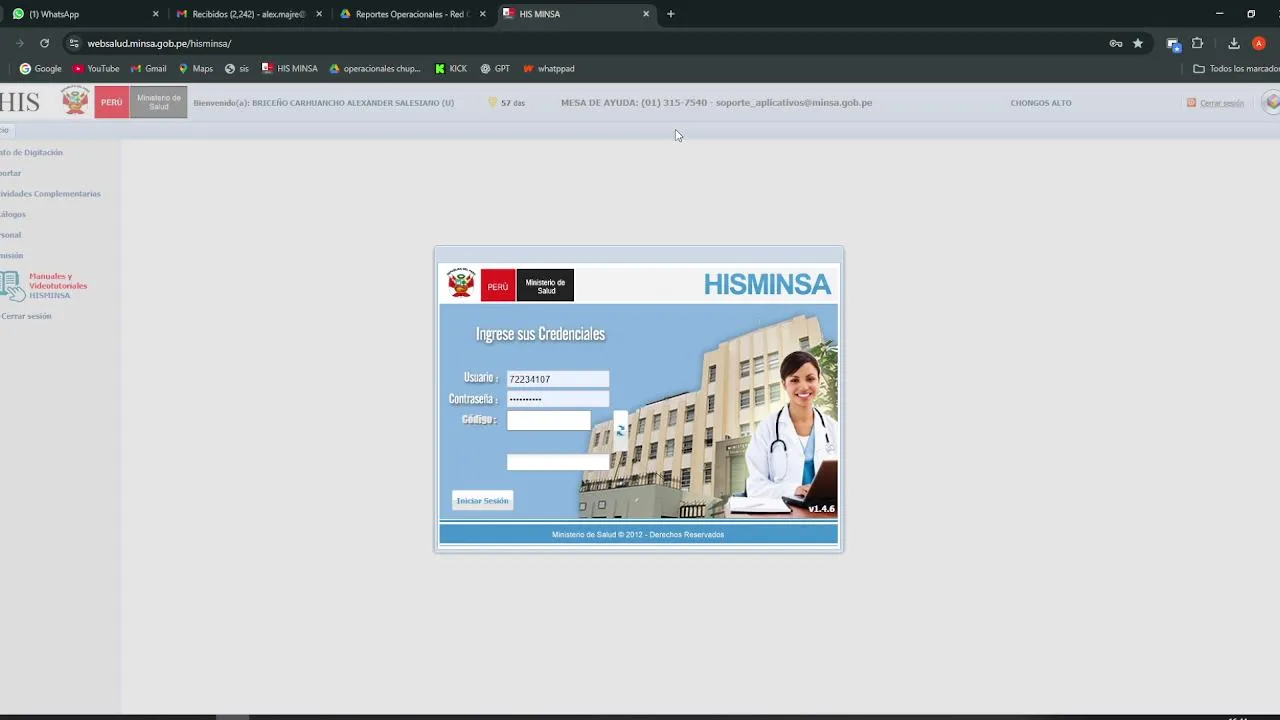This screenshot has height=720, width=1280.
Task: Open the Todos los marcadores folder
Action: (x=1236, y=69)
